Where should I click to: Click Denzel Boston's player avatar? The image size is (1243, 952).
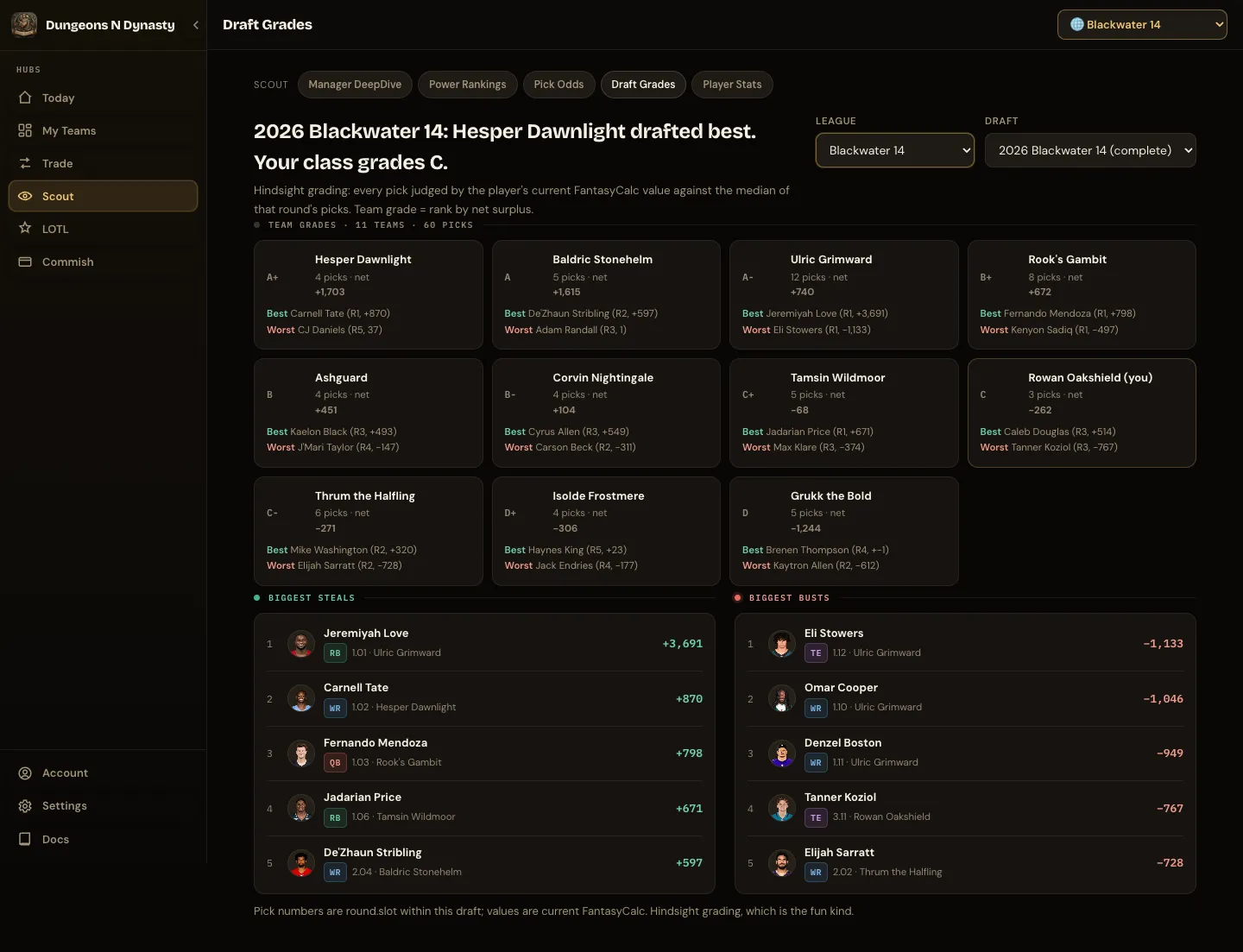(x=782, y=753)
